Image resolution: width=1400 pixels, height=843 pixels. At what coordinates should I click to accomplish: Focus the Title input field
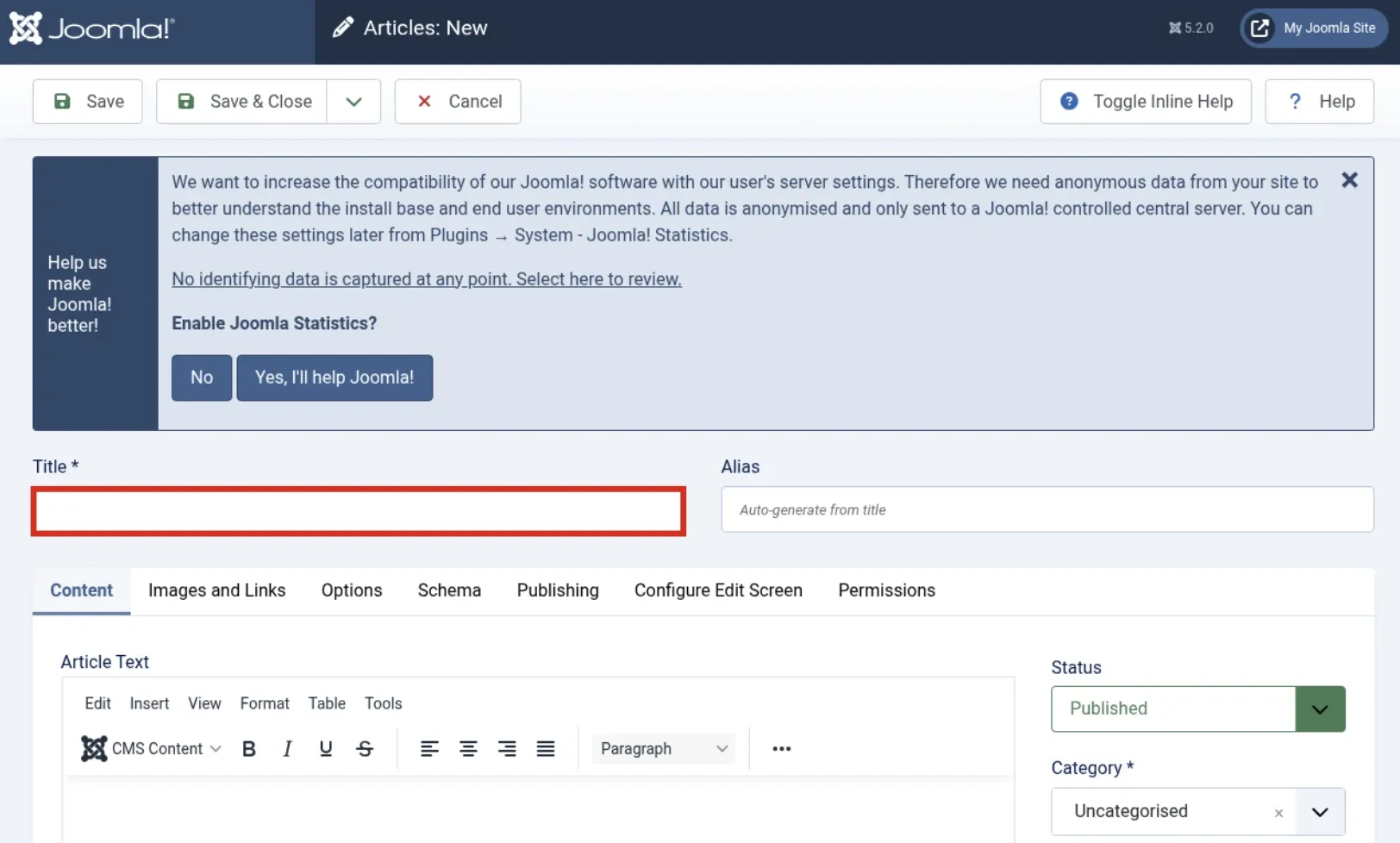coord(359,511)
